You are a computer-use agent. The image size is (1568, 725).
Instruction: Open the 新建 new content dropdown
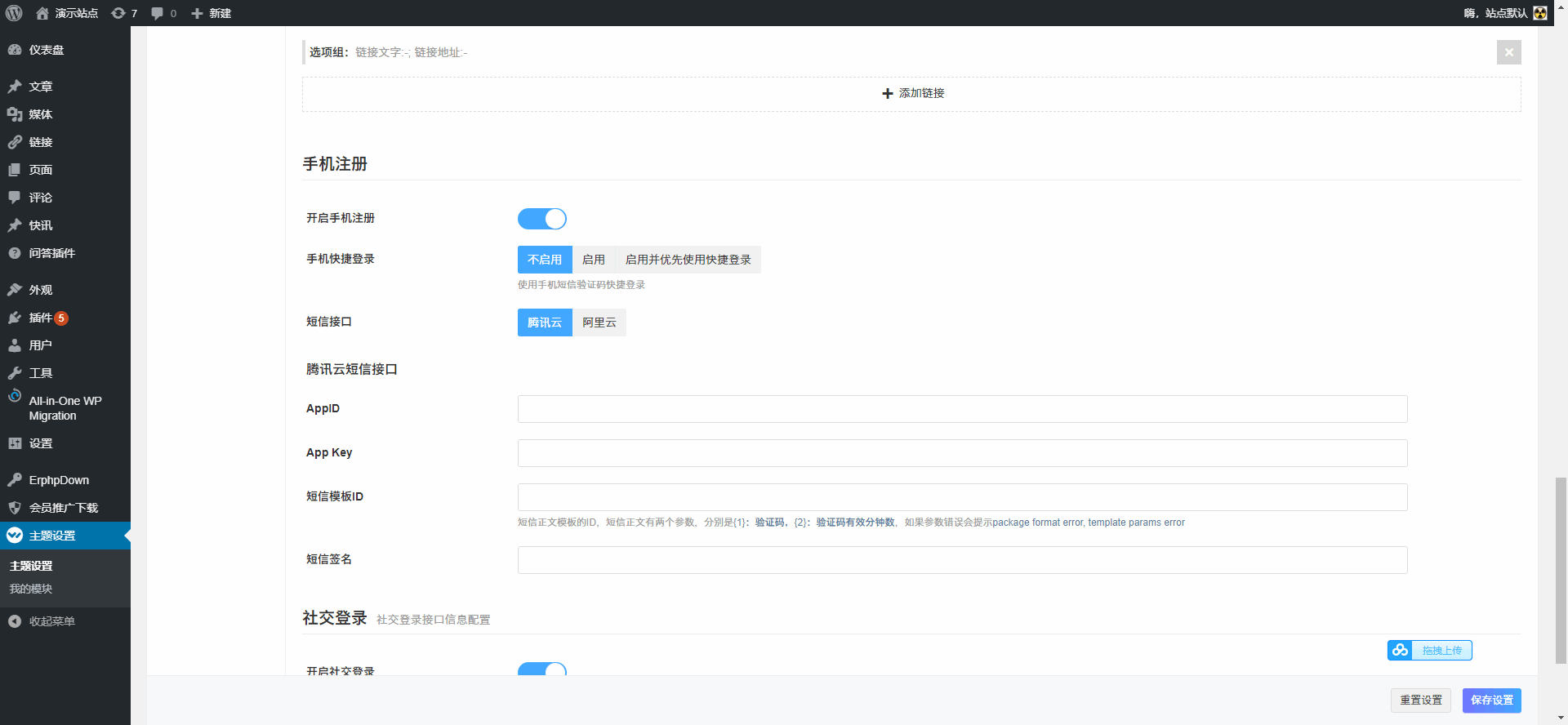pos(212,13)
